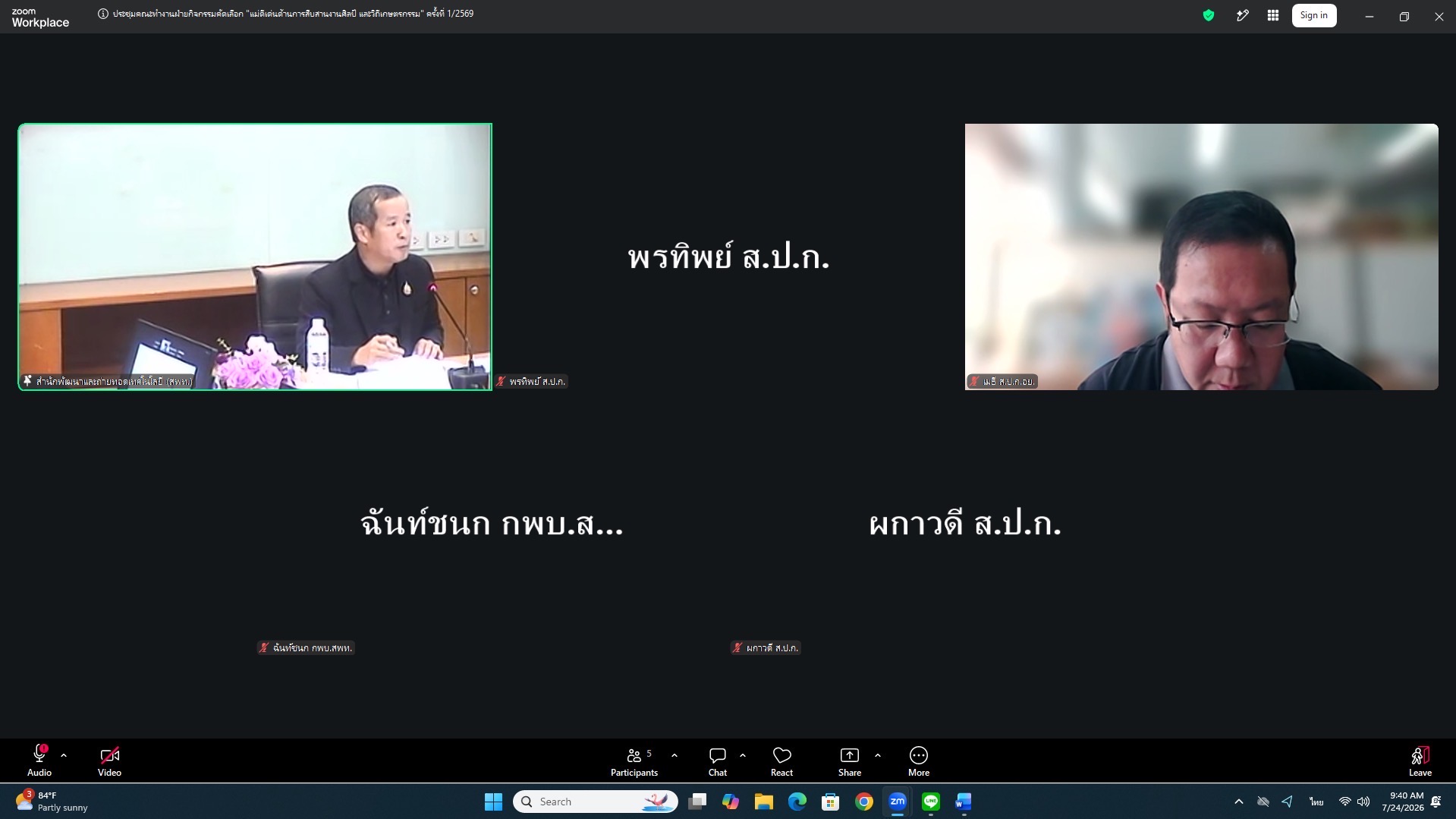1456x819 pixels.
Task: Open Microsoft Word from the taskbar
Action: point(964,802)
